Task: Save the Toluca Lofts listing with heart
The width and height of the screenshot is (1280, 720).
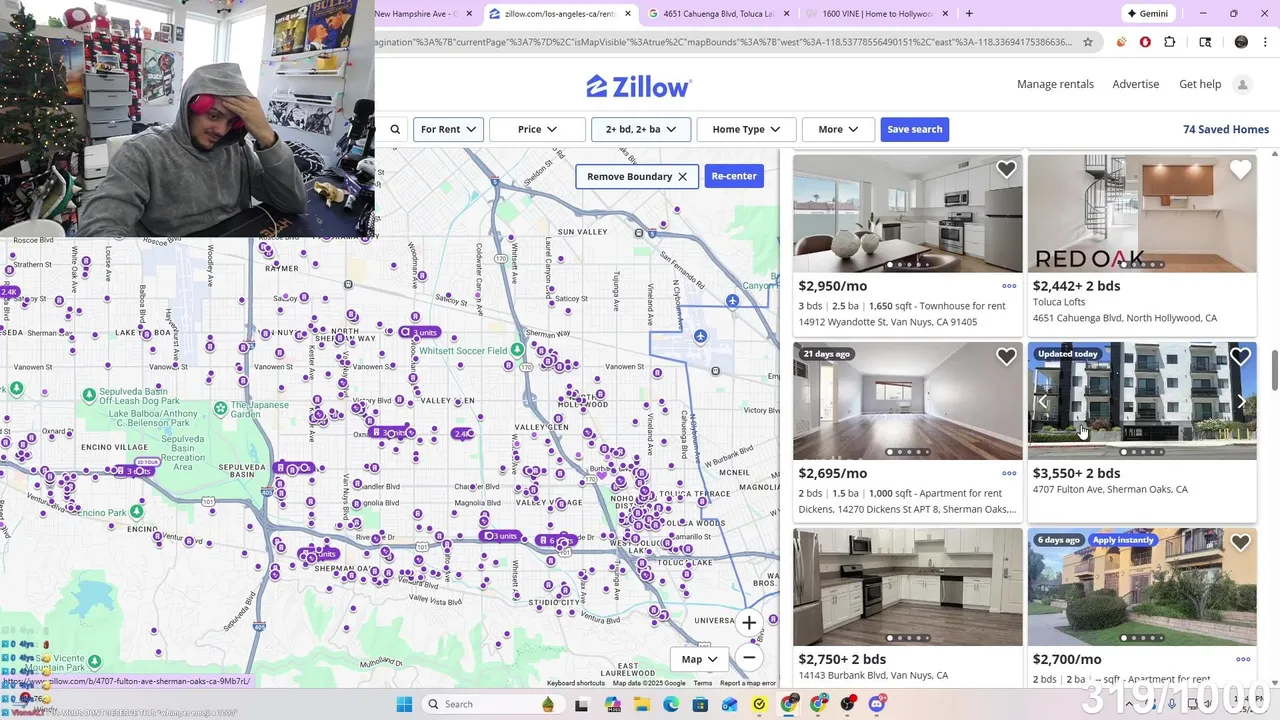Action: tap(1240, 170)
